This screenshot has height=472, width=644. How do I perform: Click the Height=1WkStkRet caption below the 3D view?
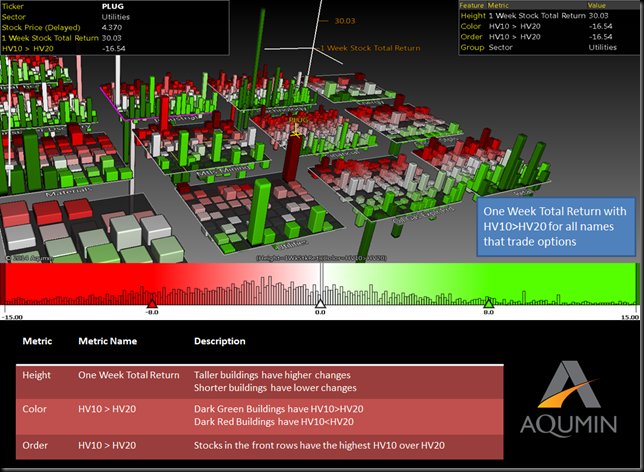tap(321, 258)
